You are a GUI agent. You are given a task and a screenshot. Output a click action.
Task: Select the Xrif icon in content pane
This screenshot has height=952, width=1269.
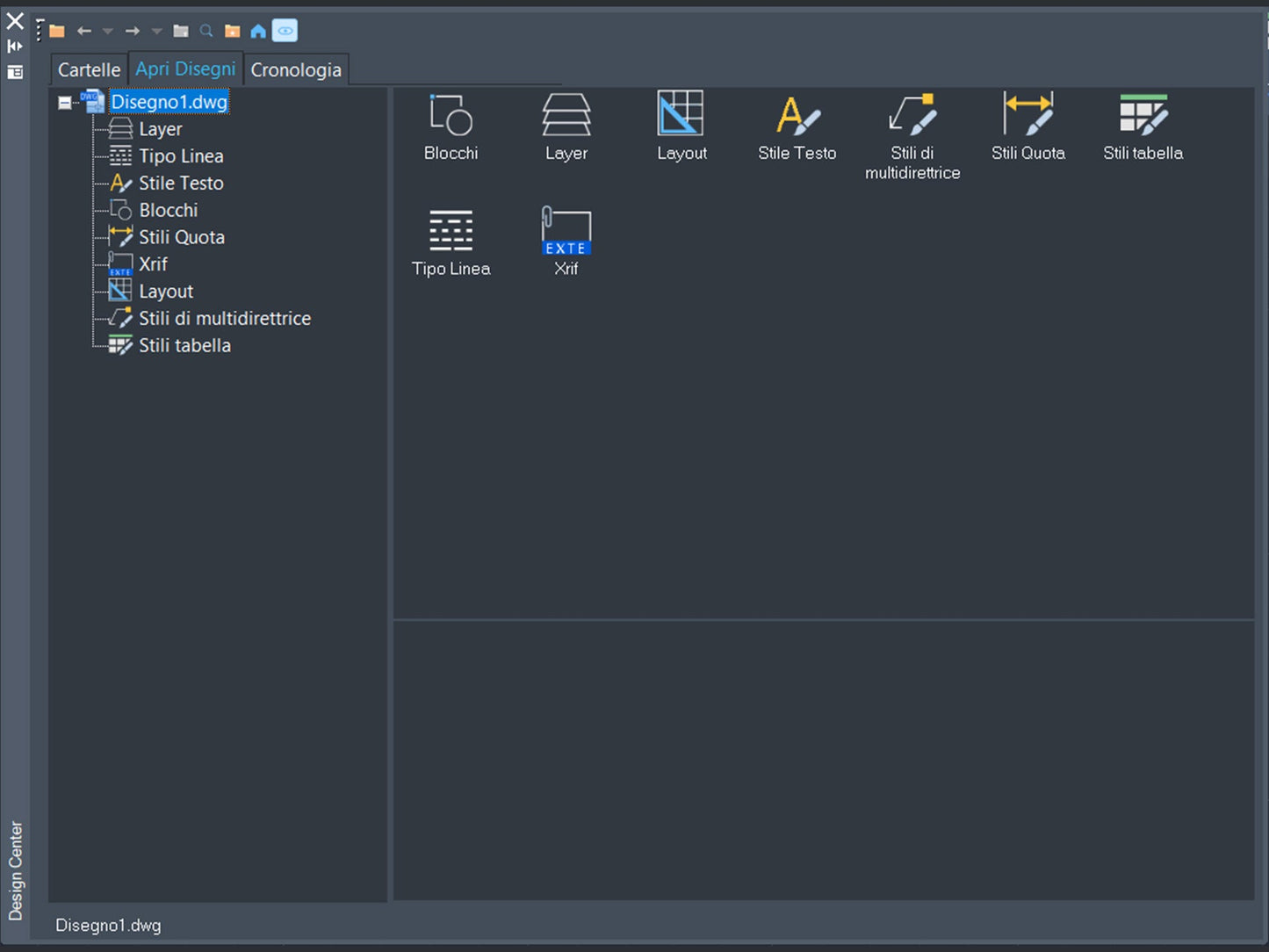(x=566, y=242)
